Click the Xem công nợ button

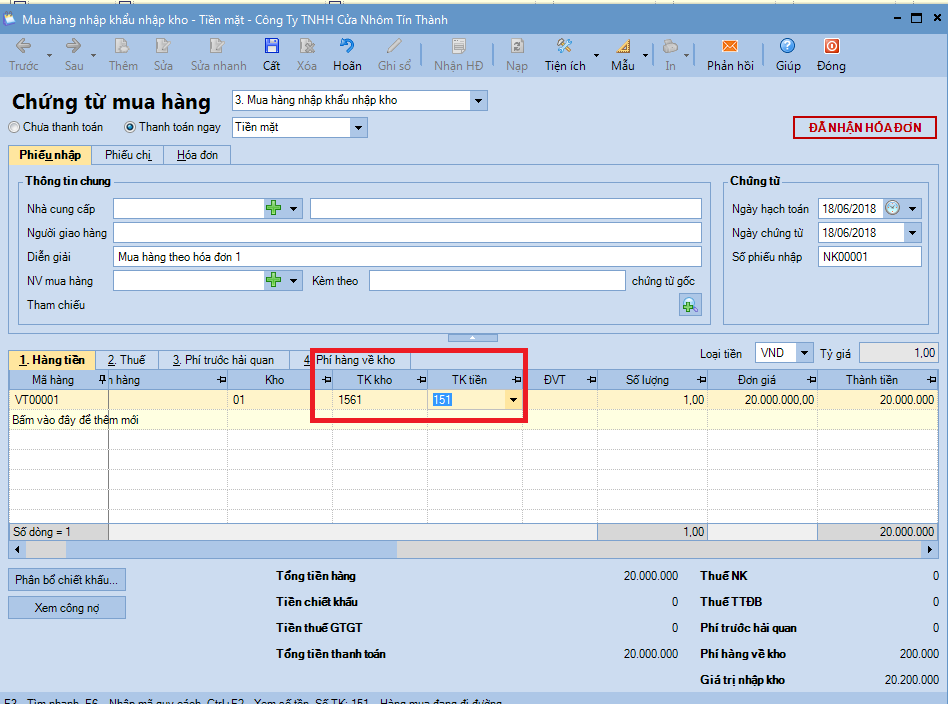click(x=67, y=608)
